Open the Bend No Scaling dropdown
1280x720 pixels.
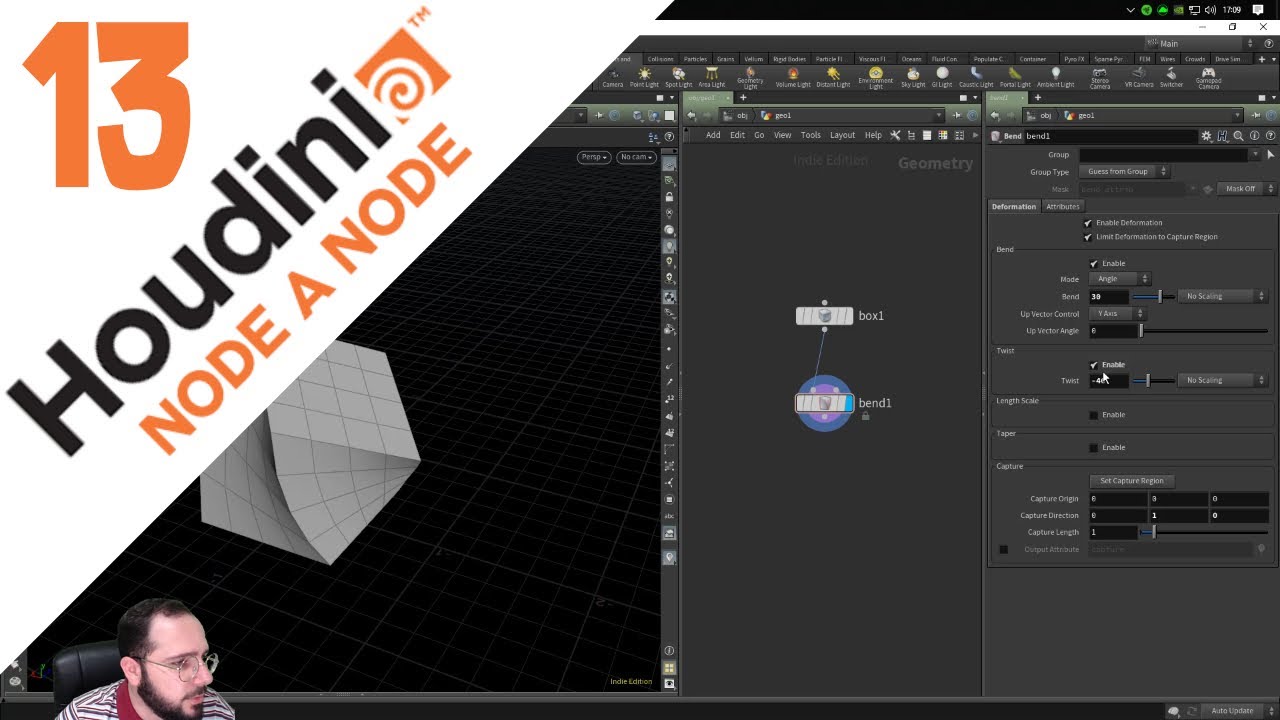[1222, 296]
